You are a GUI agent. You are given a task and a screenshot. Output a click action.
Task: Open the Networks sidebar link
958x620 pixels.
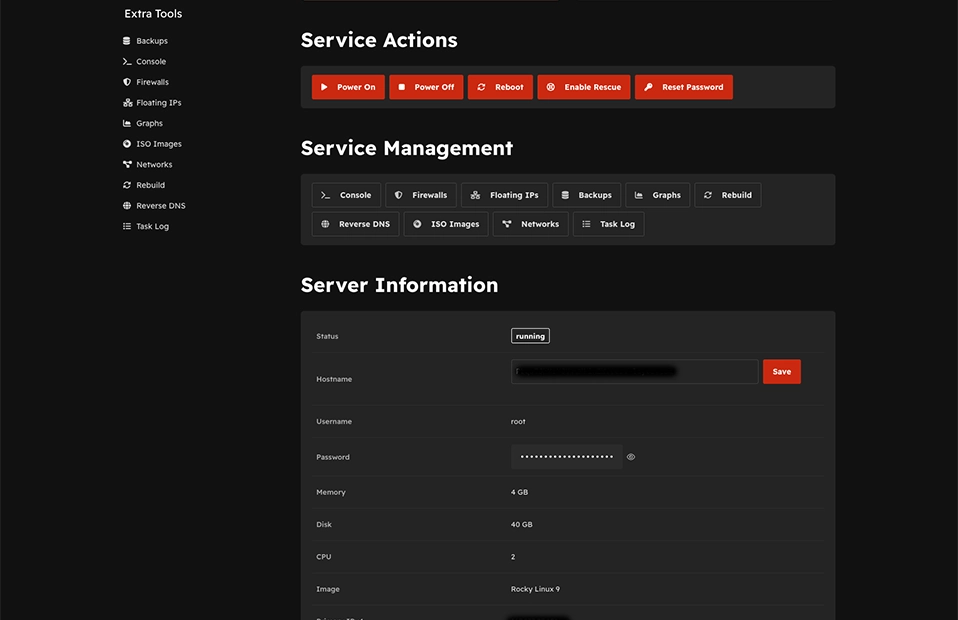154,164
